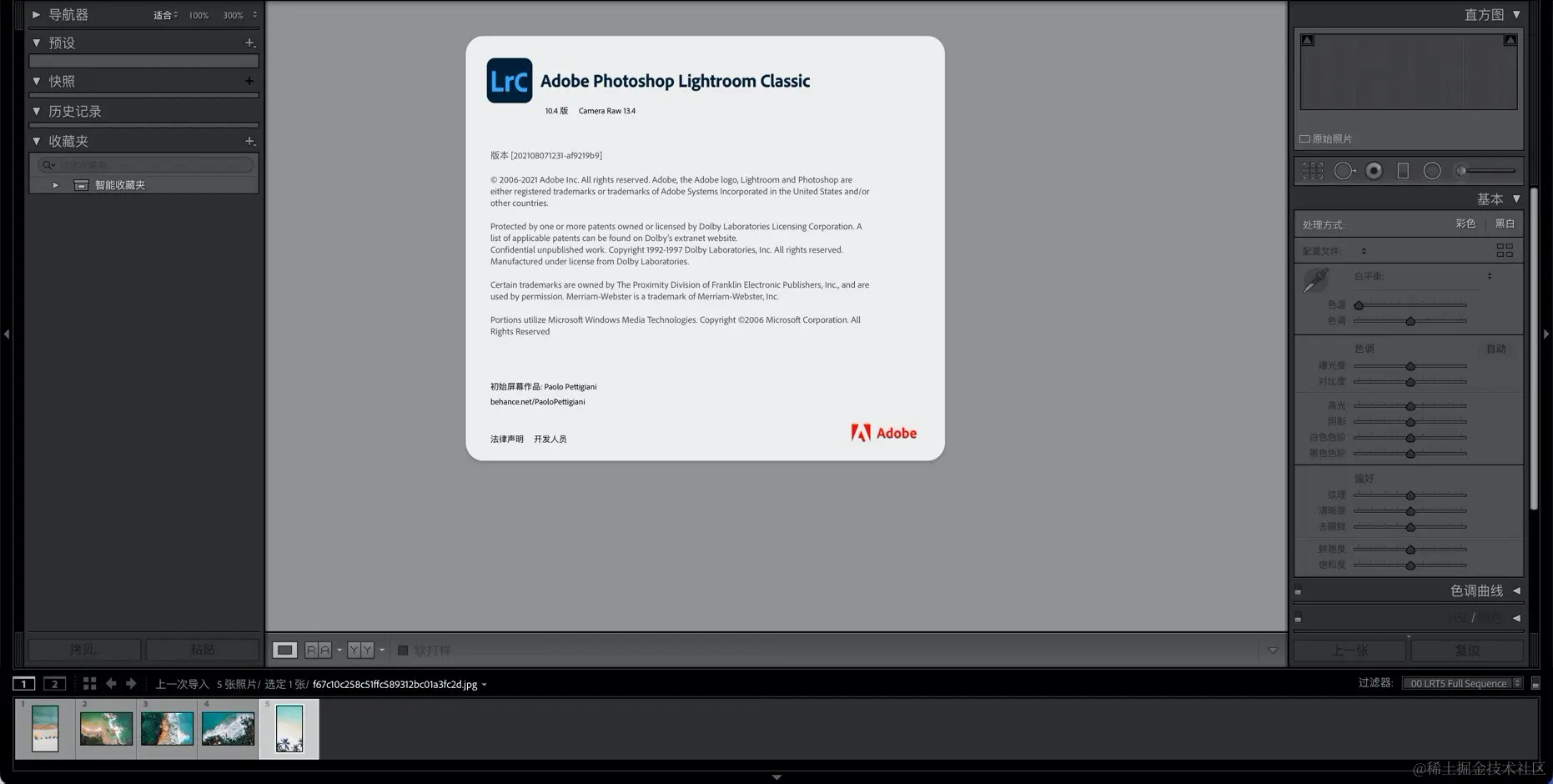
Task: Adjust the 色温 temperature slider
Action: (x=1410, y=305)
